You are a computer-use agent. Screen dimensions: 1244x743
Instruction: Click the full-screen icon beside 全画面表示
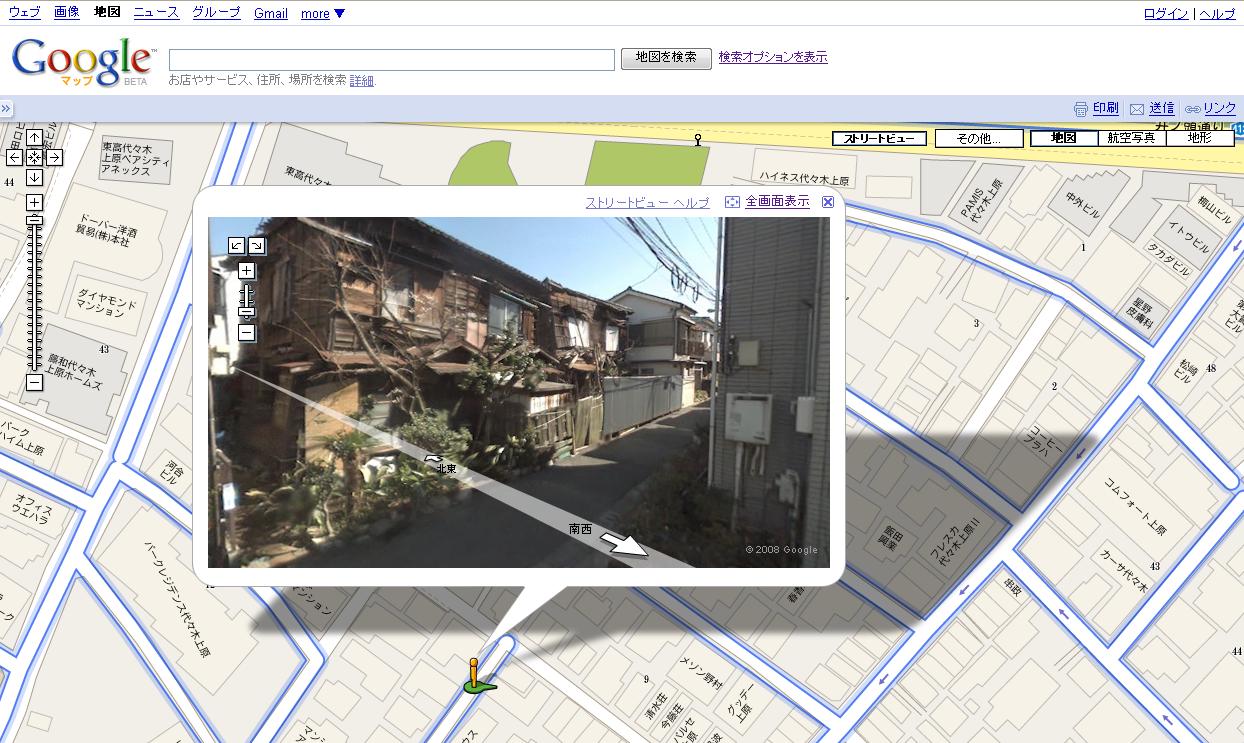click(x=732, y=202)
